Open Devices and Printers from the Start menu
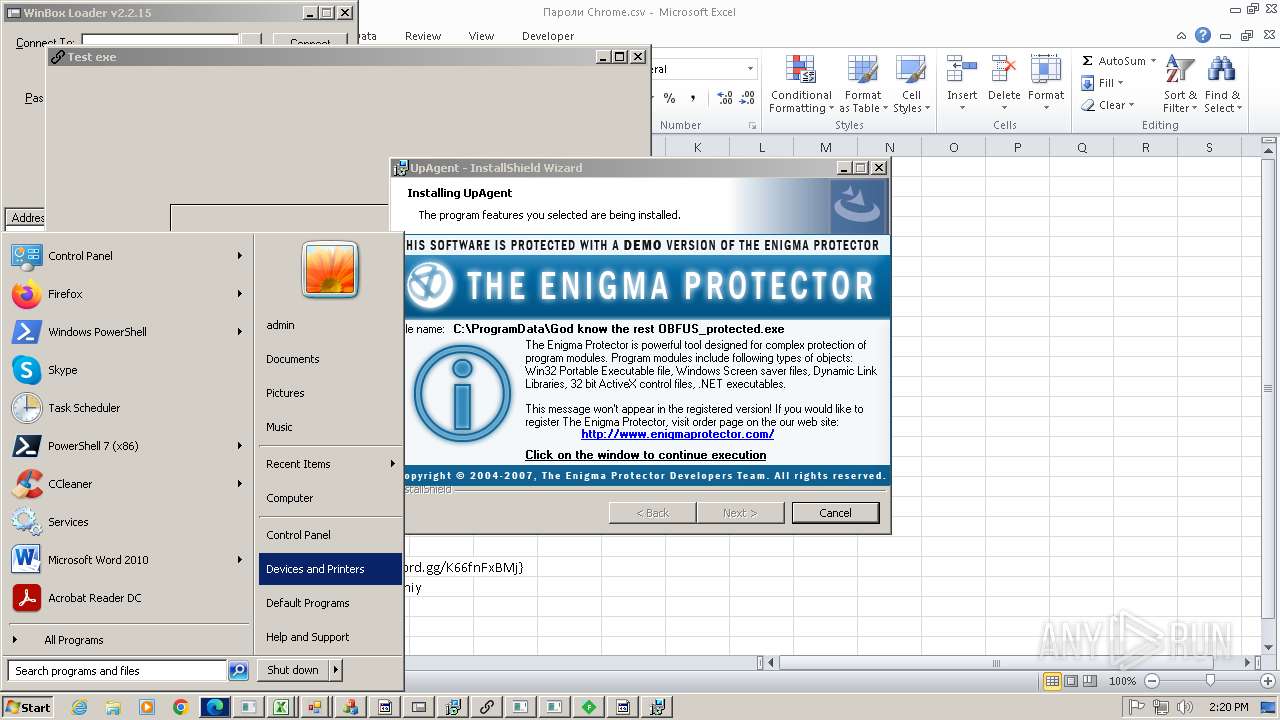 click(330, 569)
